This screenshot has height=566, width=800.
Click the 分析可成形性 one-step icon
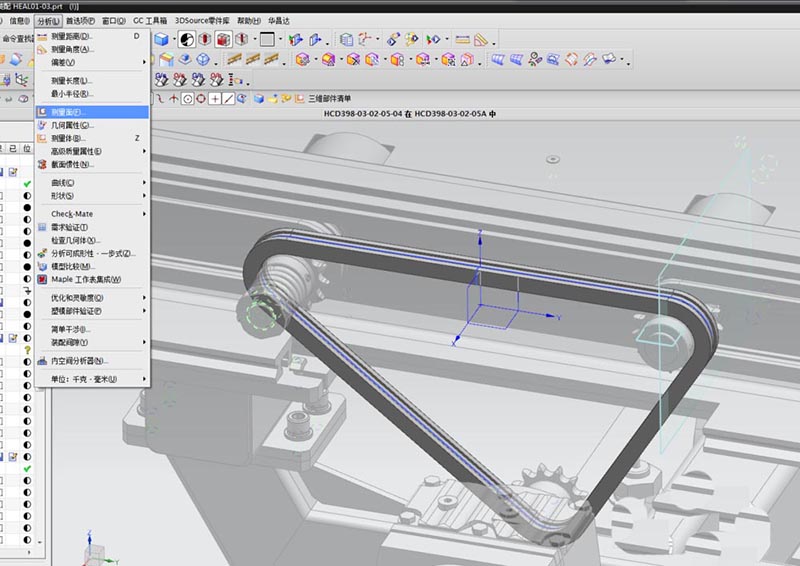pos(42,254)
